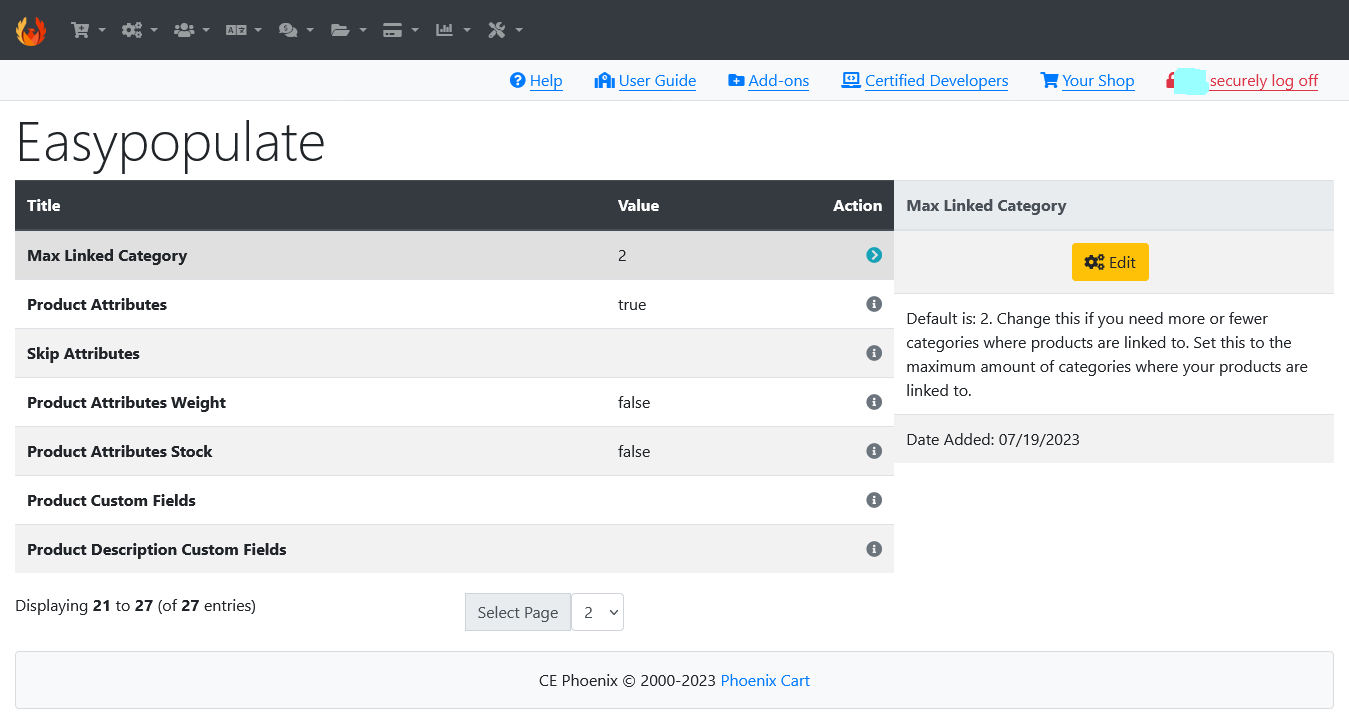The width and height of the screenshot is (1349, 725).
Task: Select the Product Custom Fields row title
Action: point(111,500)
